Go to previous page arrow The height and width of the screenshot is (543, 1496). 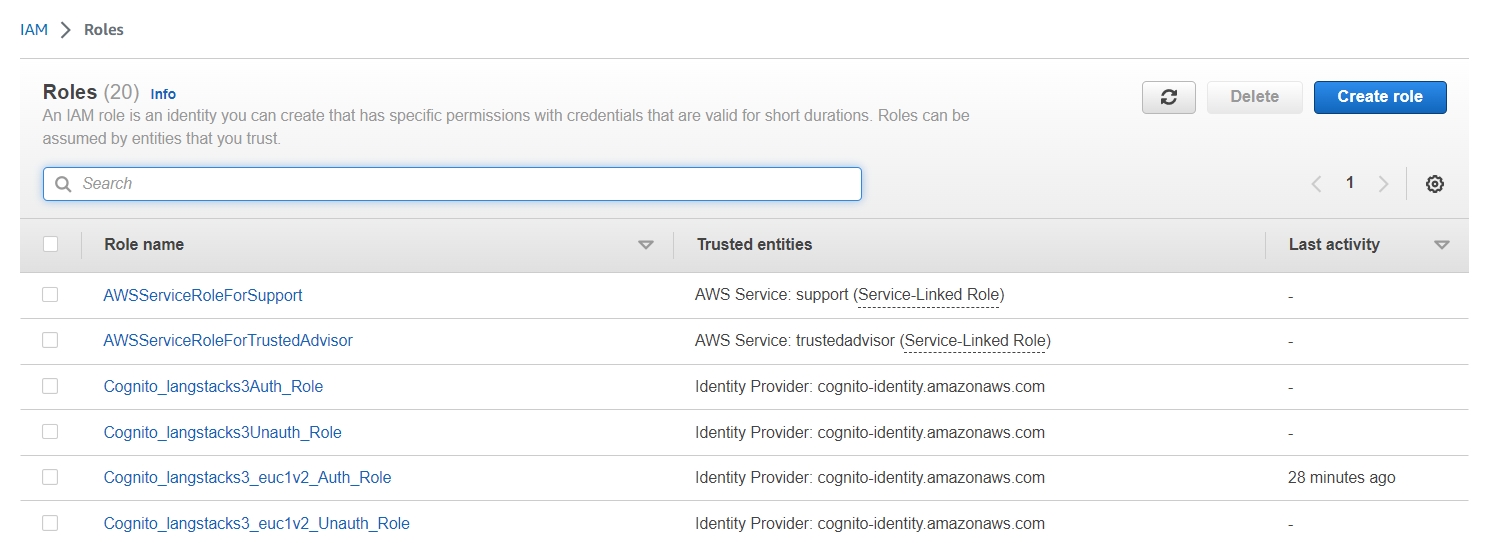point(1316,184)
